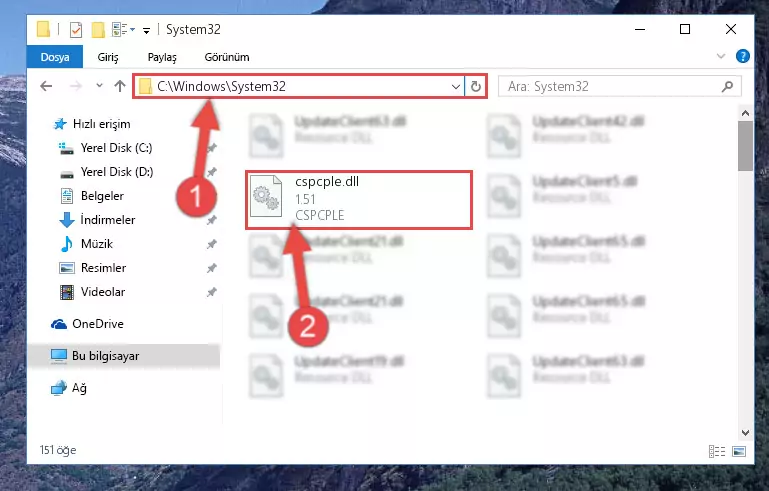This screenshot has width=769, height=491.
Task: Expand the ribbon with the chevron
Action: (x=720, y=56)
